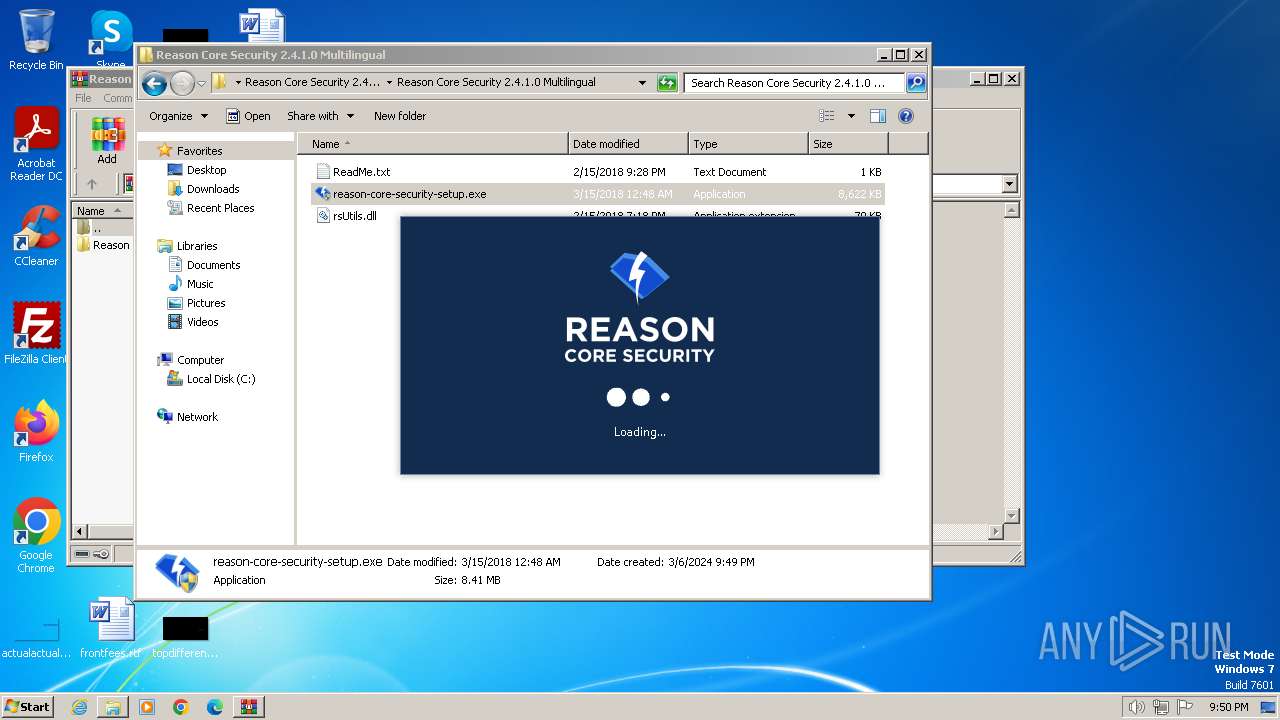Click the Explorer Help icon

tap(906, 116)
